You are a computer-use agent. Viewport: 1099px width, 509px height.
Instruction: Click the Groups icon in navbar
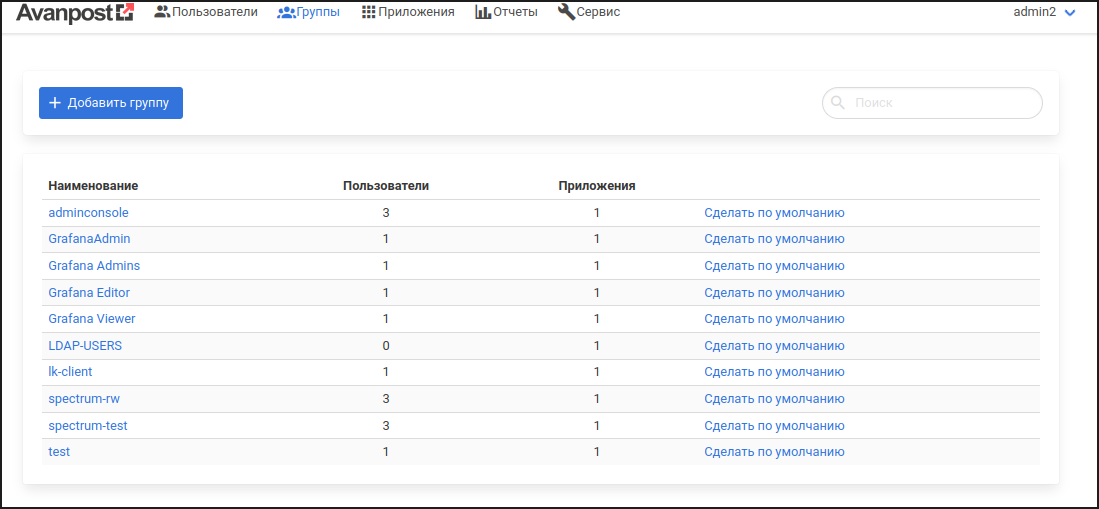(x=286, y=12)
